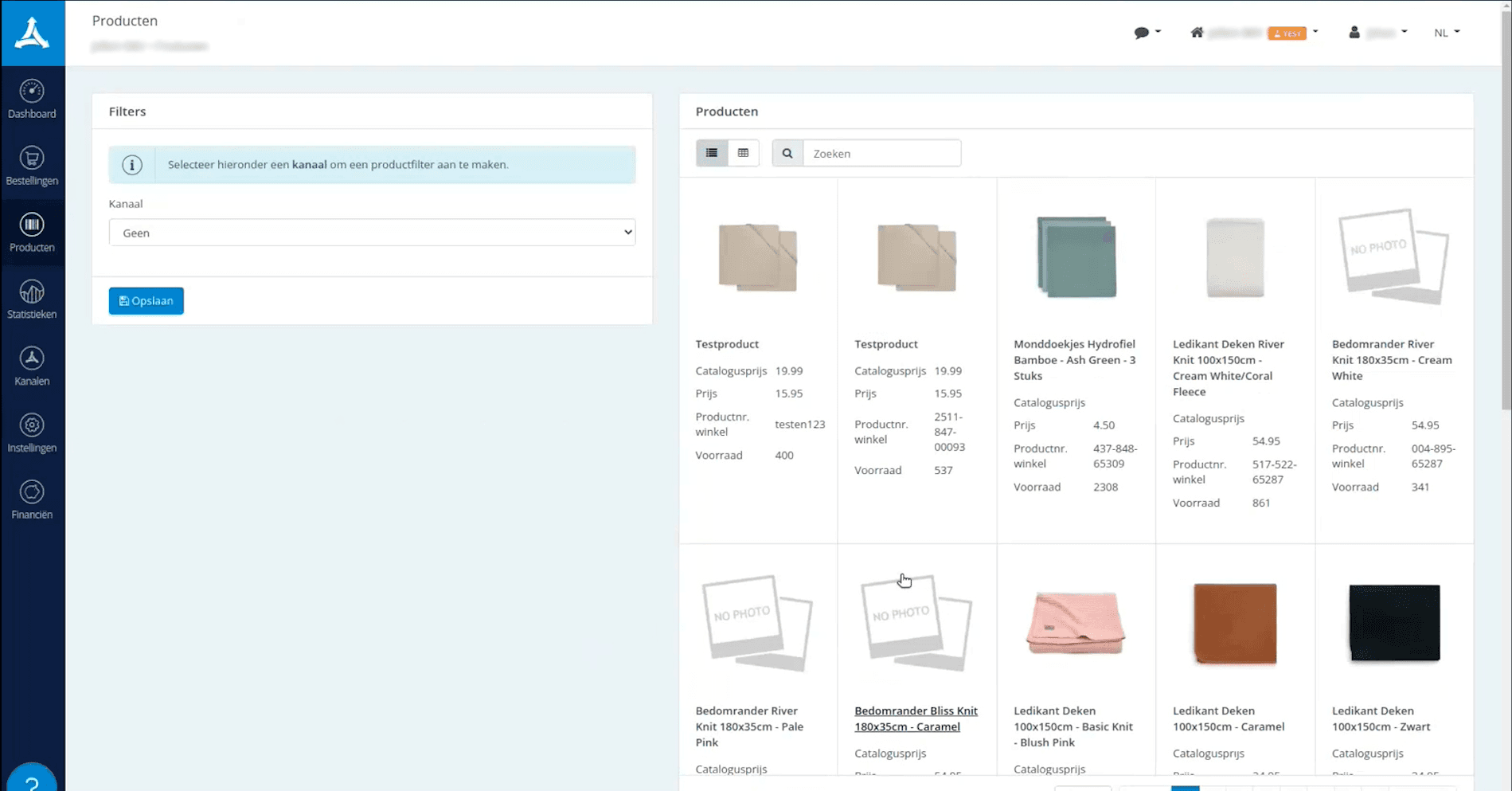The image size is (1512, 791).
Task: Click the Kanaal field label
Action: coord(126,204)
